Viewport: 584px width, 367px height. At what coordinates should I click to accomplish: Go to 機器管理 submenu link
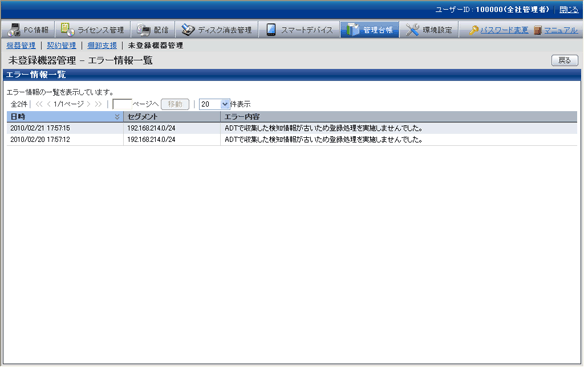coord(21,45)
